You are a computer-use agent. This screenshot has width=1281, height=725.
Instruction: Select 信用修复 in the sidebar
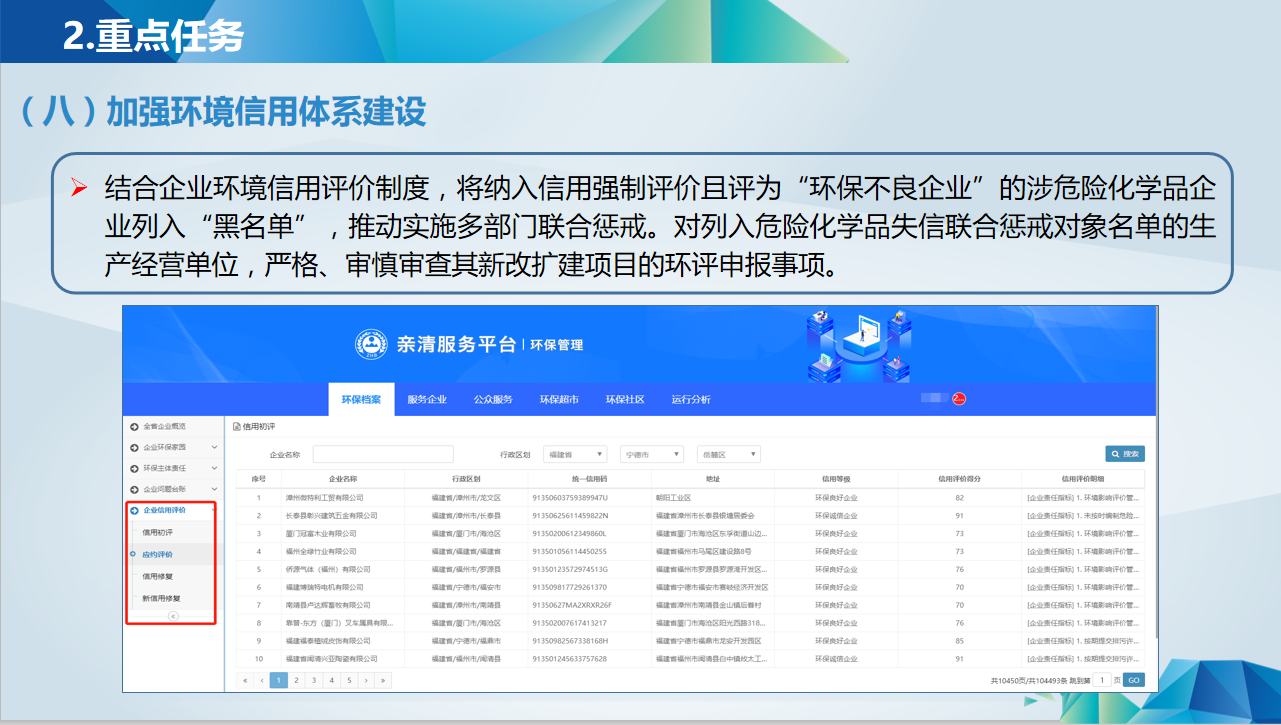pos(157,576)
